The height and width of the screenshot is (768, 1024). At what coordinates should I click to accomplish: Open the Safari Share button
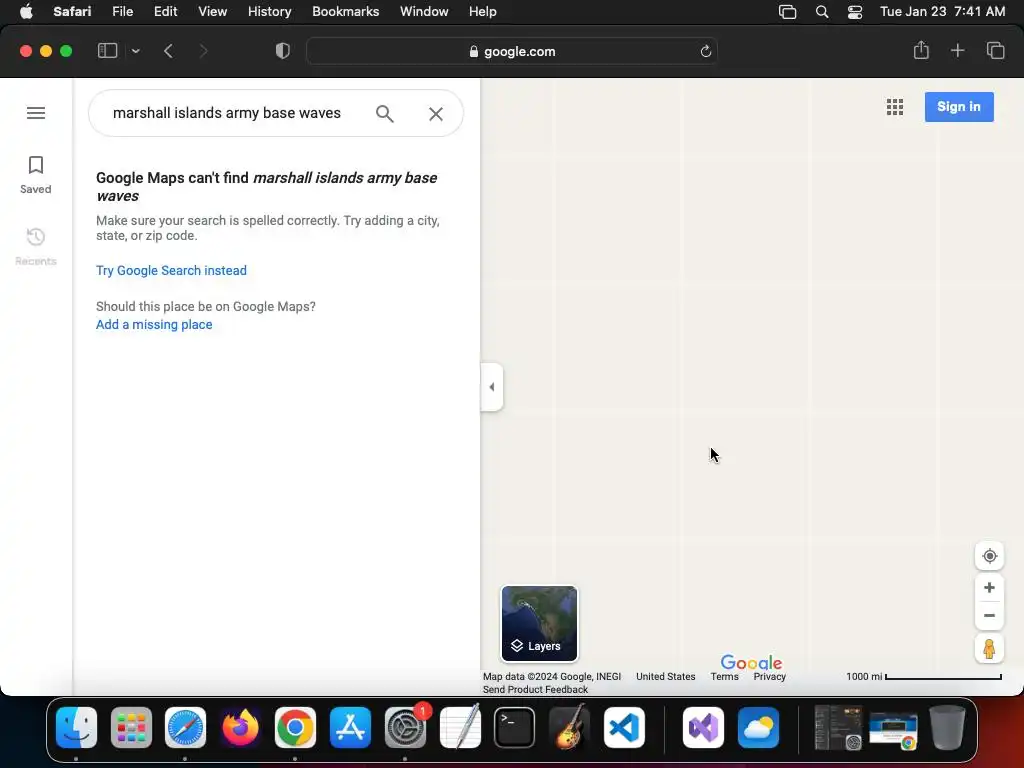point(921,50)
